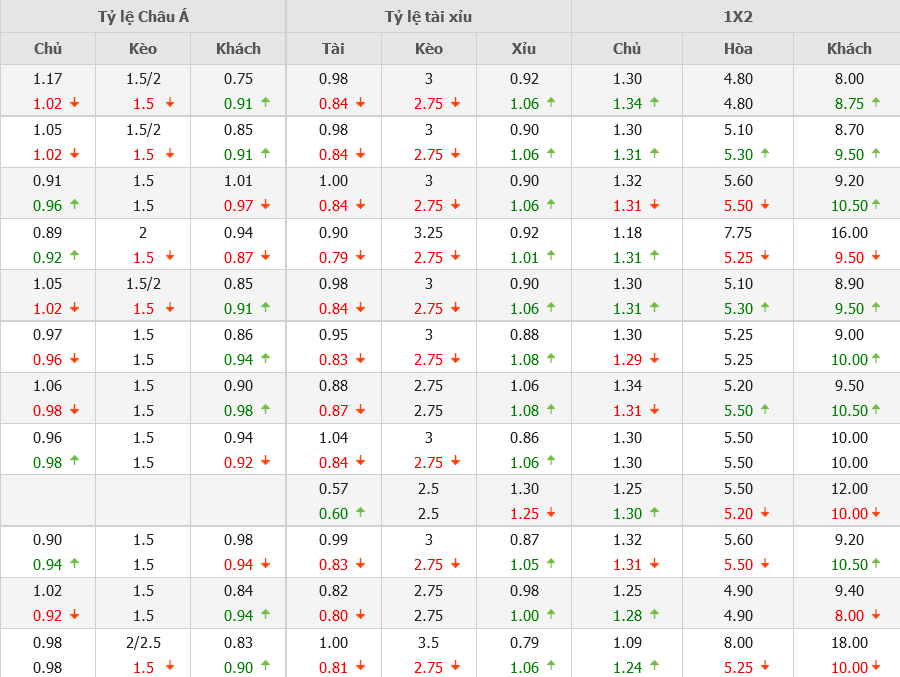
Task: Click down arrow next to red 0.81
Action: (360, 667)
